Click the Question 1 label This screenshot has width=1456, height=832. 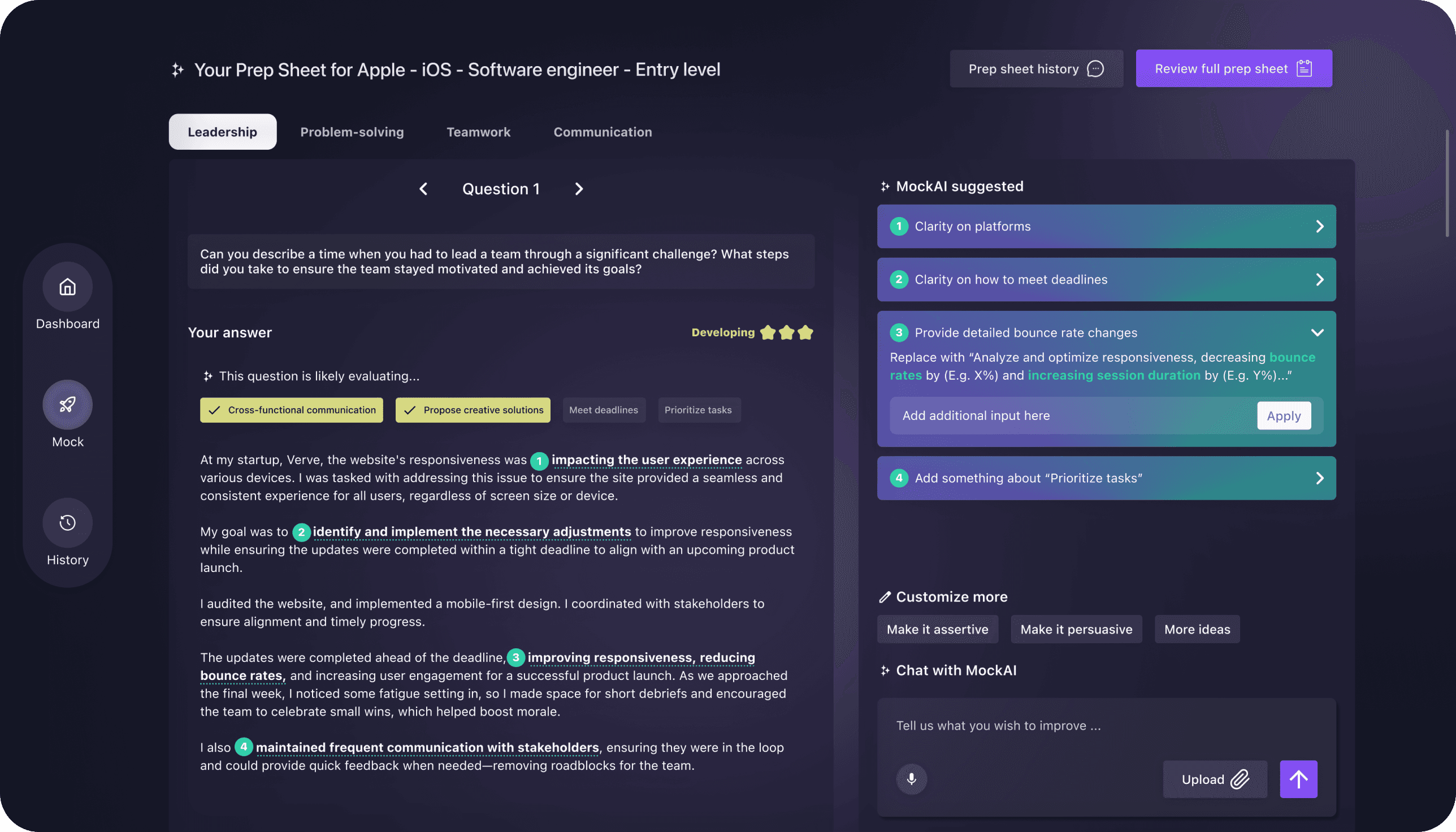pyautogui.click(x=501, y=189)
